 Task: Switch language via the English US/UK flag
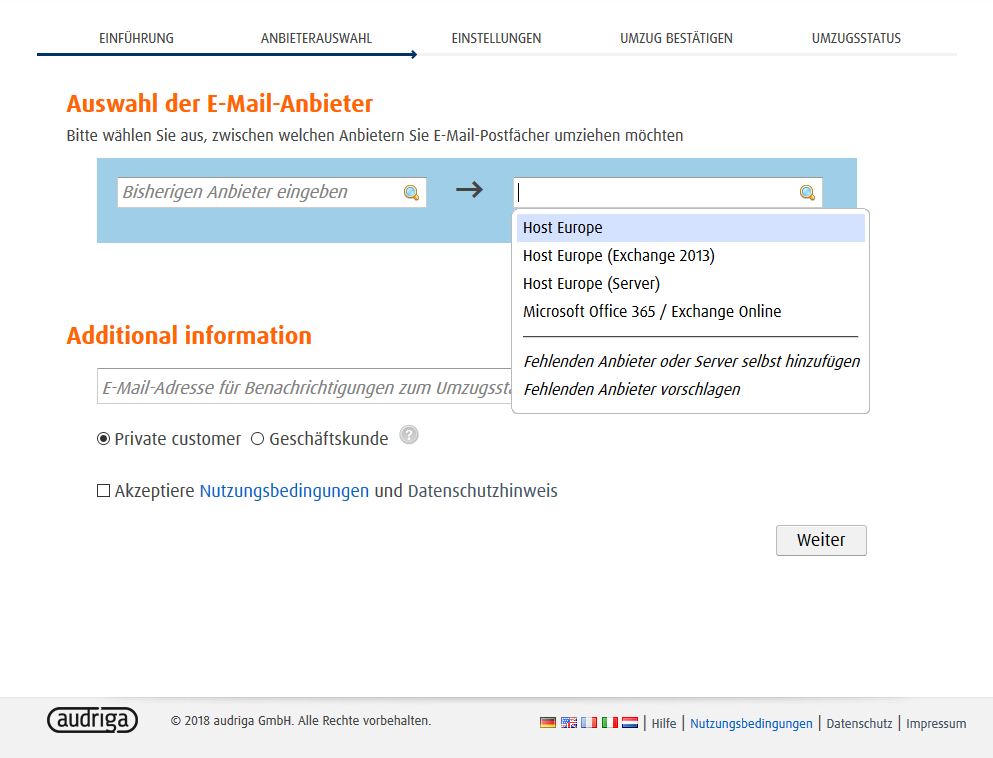click(x=569, y=723)
